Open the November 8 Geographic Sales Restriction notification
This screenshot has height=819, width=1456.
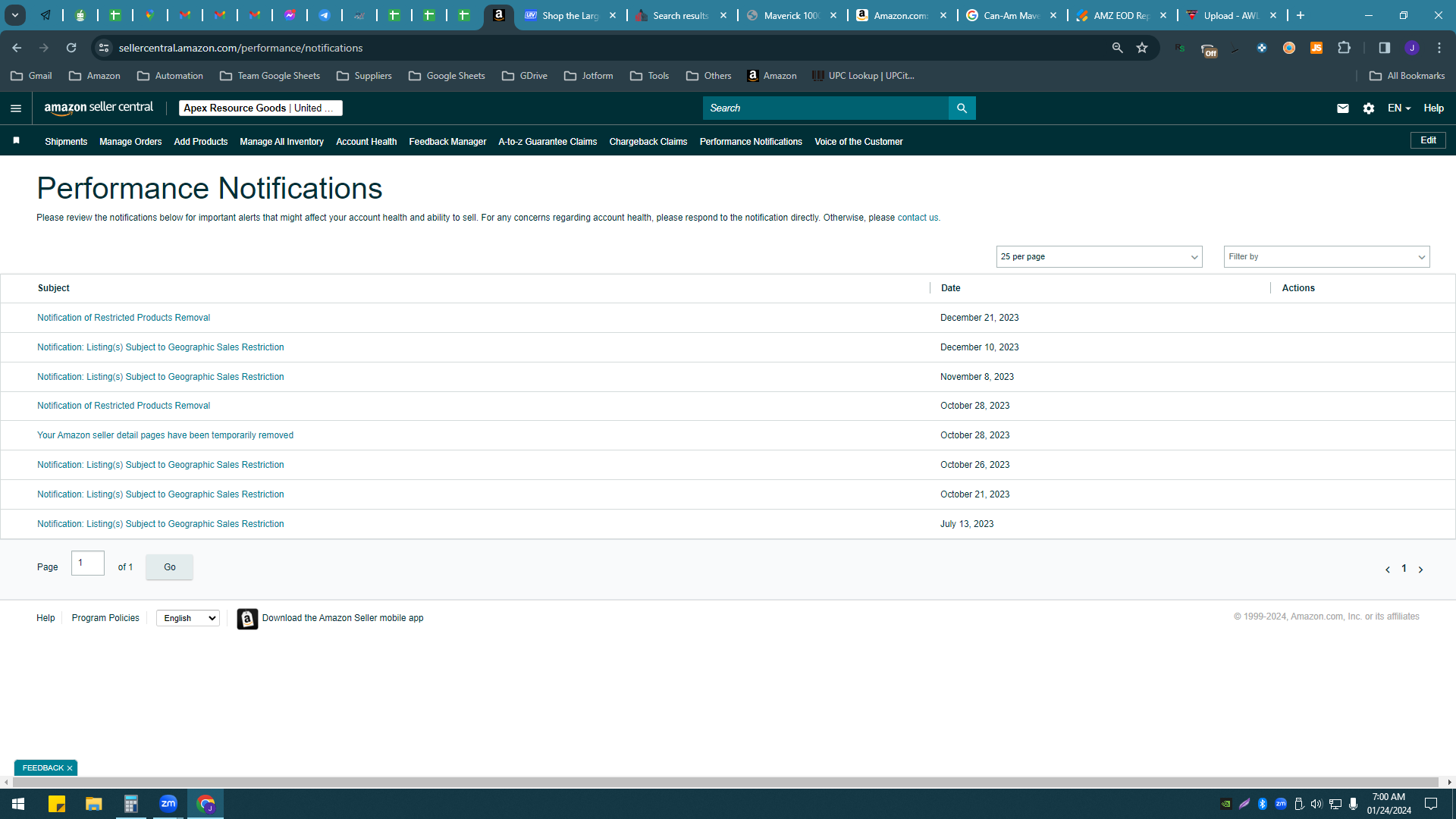click(161, 377)
